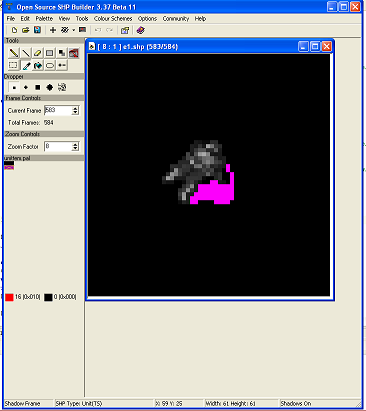Click the Undo toolbar icon
The height and width of the screenshot is (411, 366).
(98, 30)
